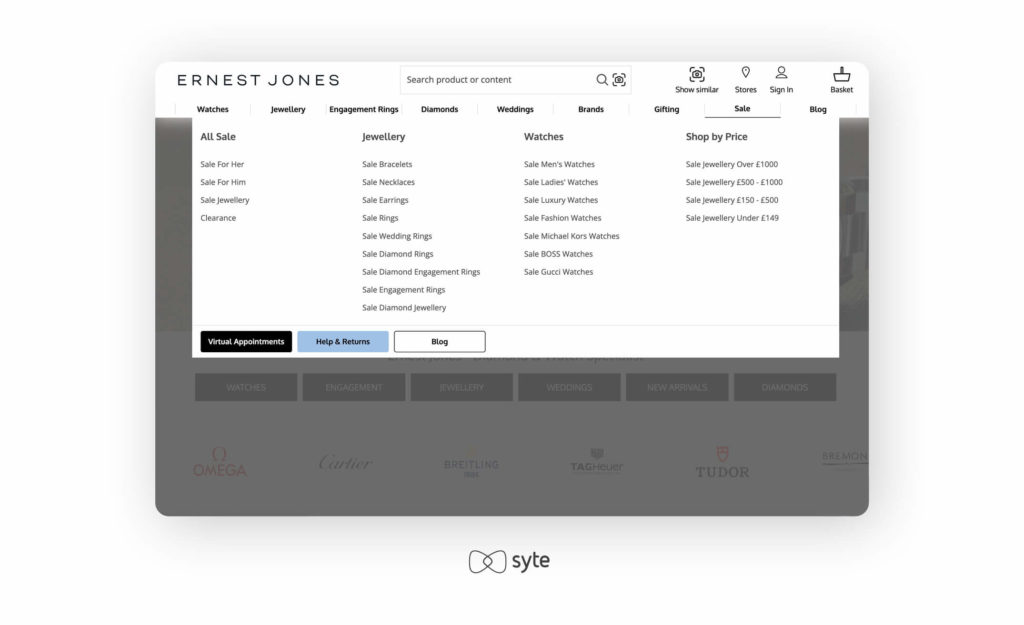Open the Jewellery menu tab
This screenshot has height=625, width=1024.
click(288, 109)
